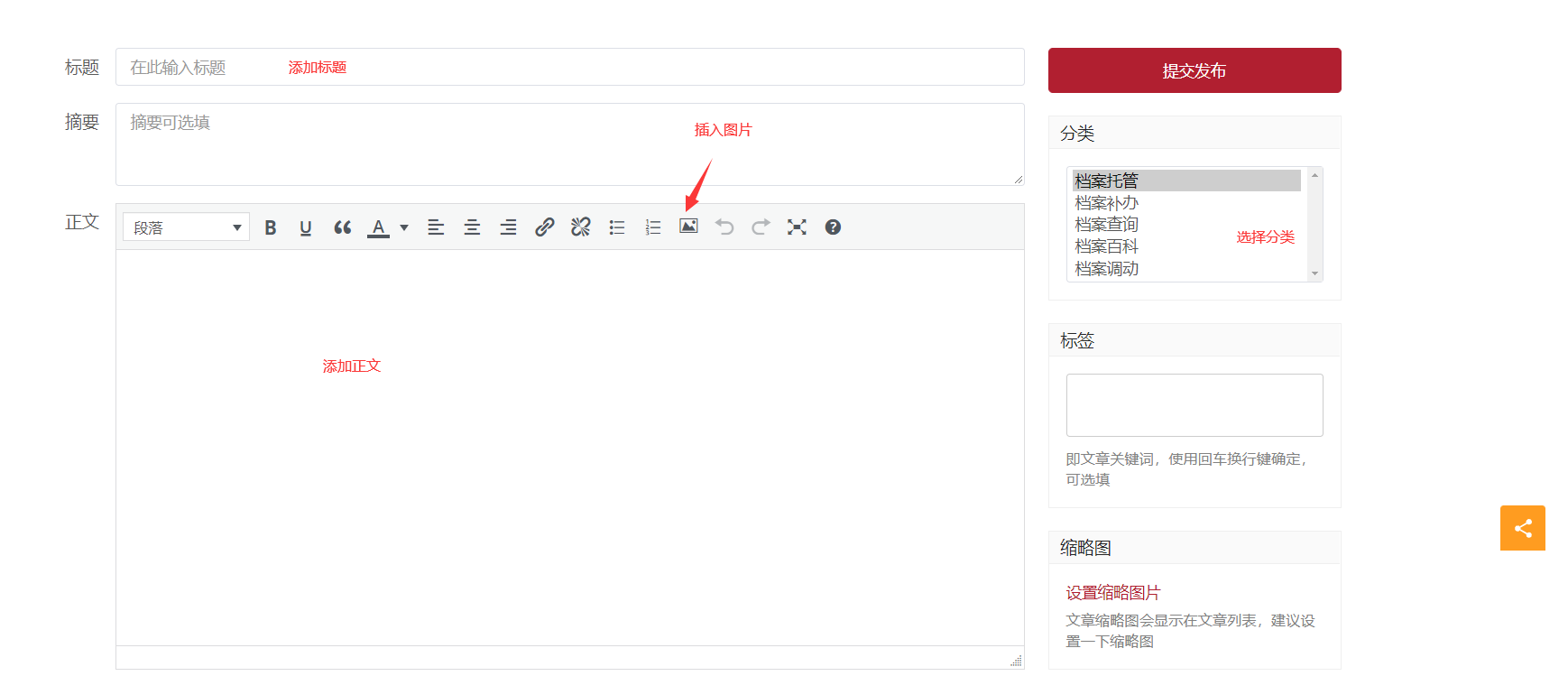
Task: Open text color dropdown arrow
Action: 404,227
